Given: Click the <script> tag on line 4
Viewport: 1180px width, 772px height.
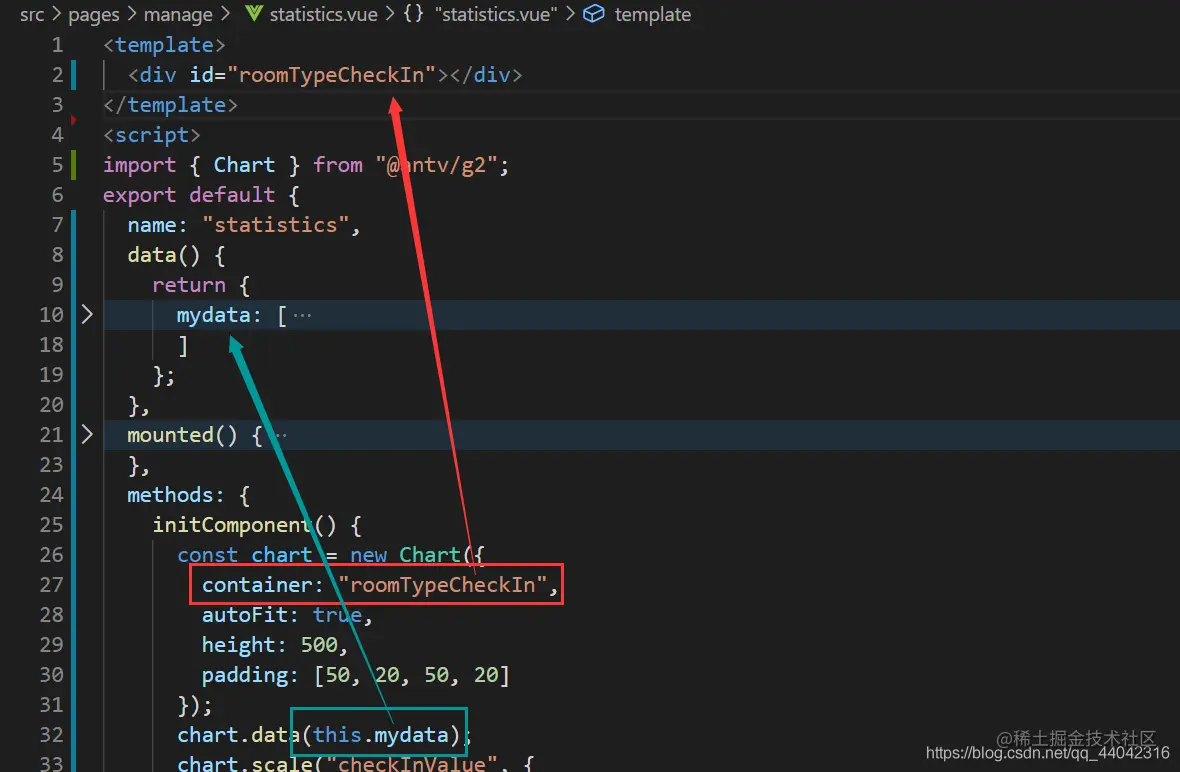Looking at the screenshot, I should point(151,135).
